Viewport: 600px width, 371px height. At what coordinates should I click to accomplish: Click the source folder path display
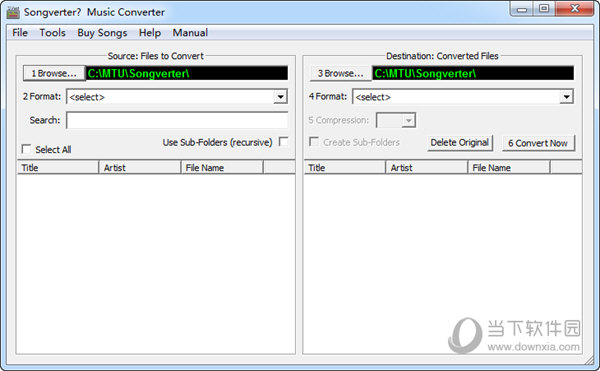click(x=187, y=73)
